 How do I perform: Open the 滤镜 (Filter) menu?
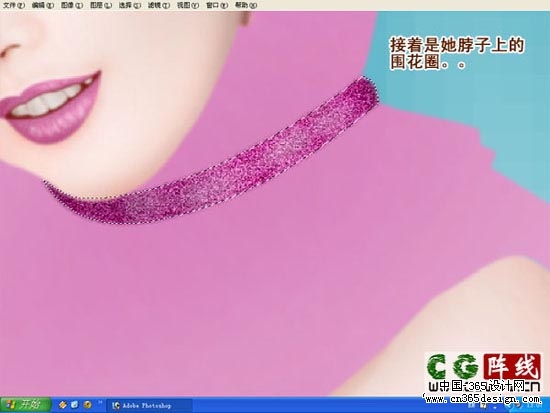click(159, 5)
